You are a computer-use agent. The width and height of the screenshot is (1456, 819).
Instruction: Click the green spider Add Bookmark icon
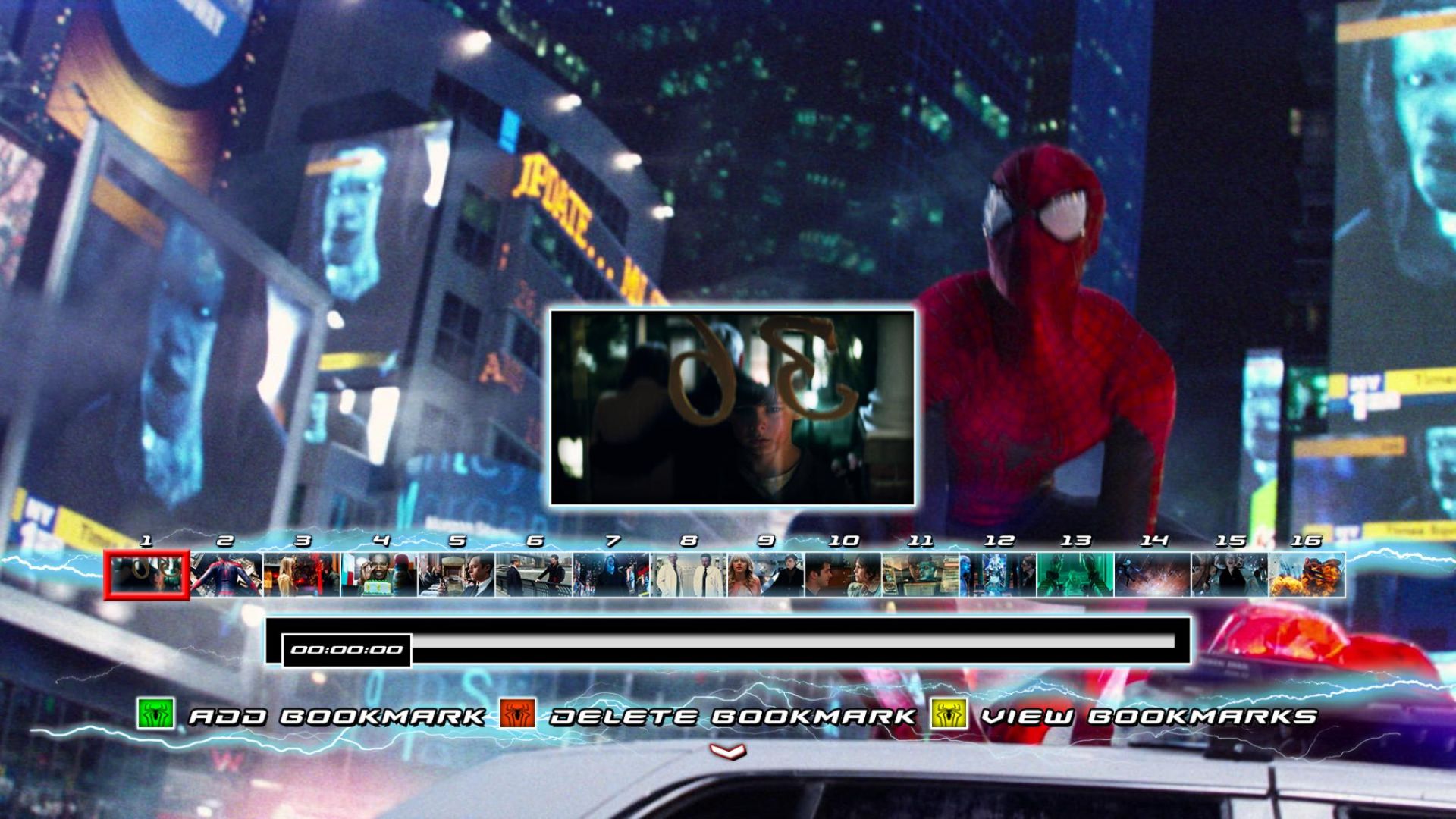coord(156,714)
